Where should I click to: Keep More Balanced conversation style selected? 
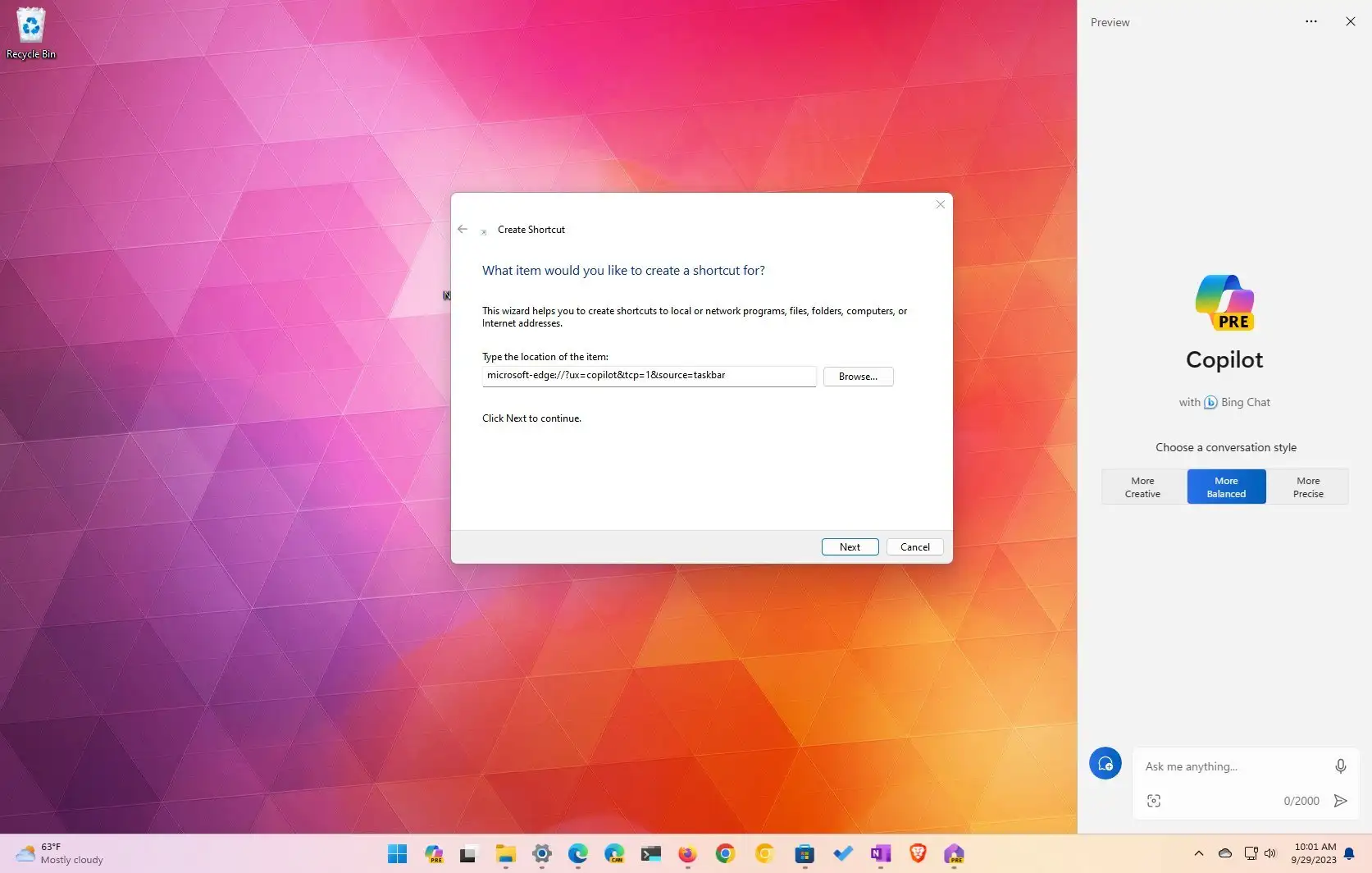click(1225, 487)
